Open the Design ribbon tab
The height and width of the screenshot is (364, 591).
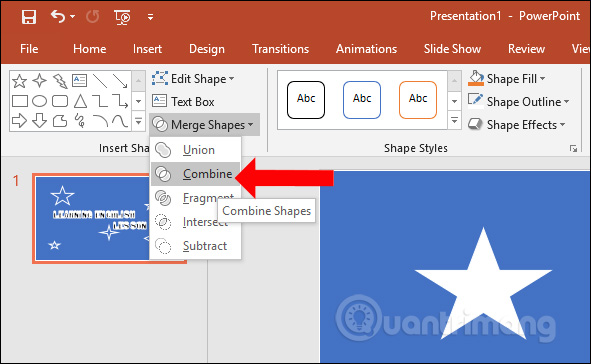coord(207,49)
